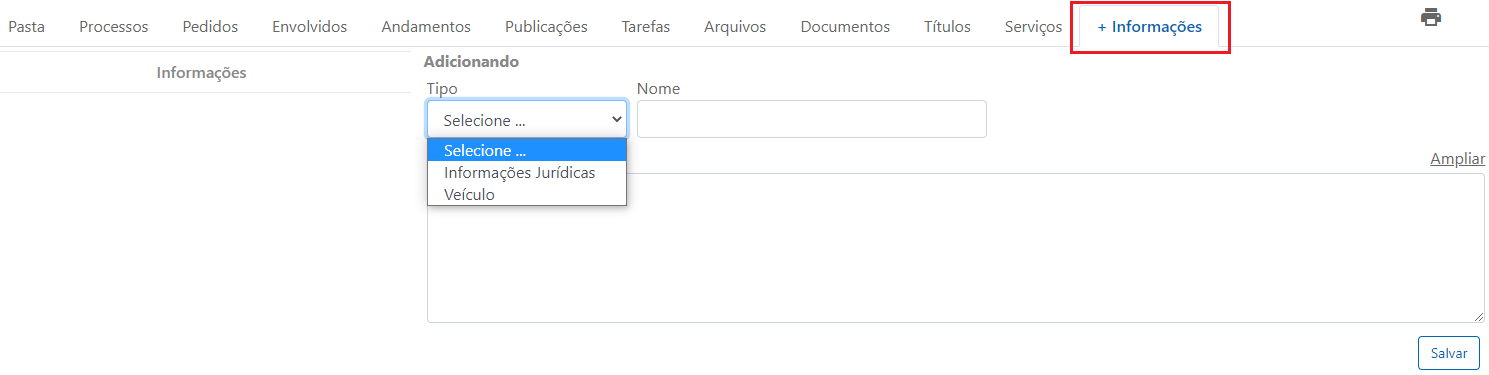Open the Andamentos tab

[426, 27]
